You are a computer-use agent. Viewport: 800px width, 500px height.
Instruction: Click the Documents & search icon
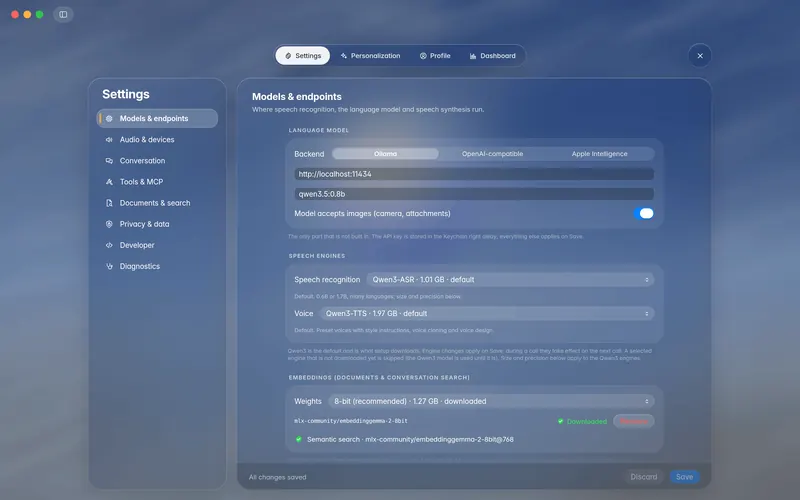tap(109, 203)
